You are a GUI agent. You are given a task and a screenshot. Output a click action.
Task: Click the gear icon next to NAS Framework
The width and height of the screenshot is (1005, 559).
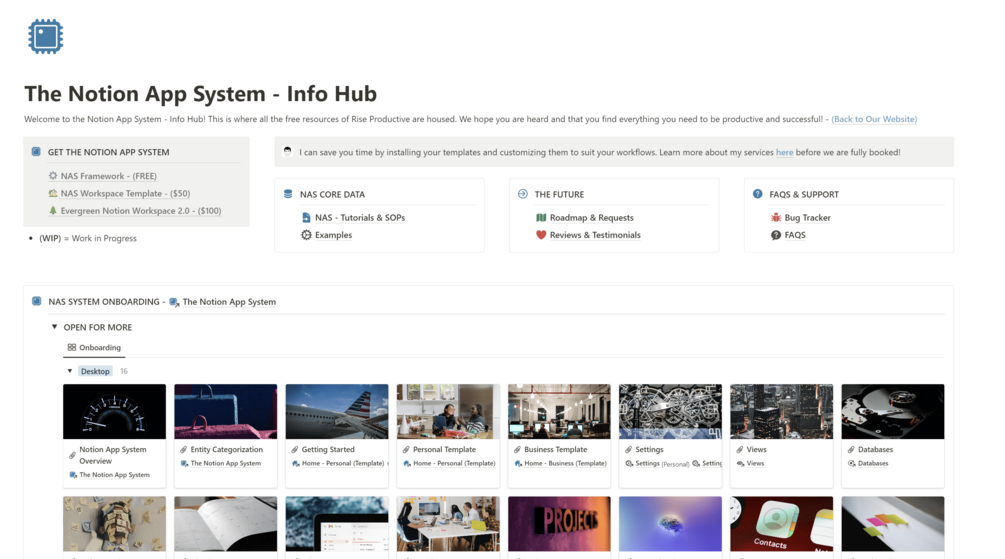(53, 176)
